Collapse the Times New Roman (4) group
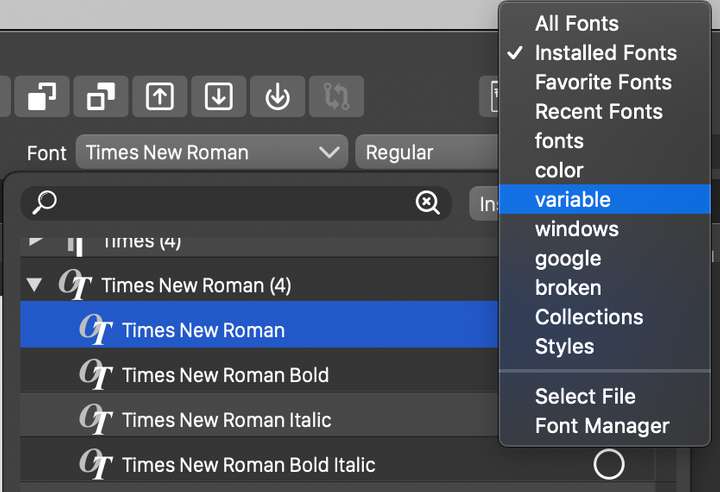The height and width of the screenshot is (492, 720). click(x=34, y=285)
